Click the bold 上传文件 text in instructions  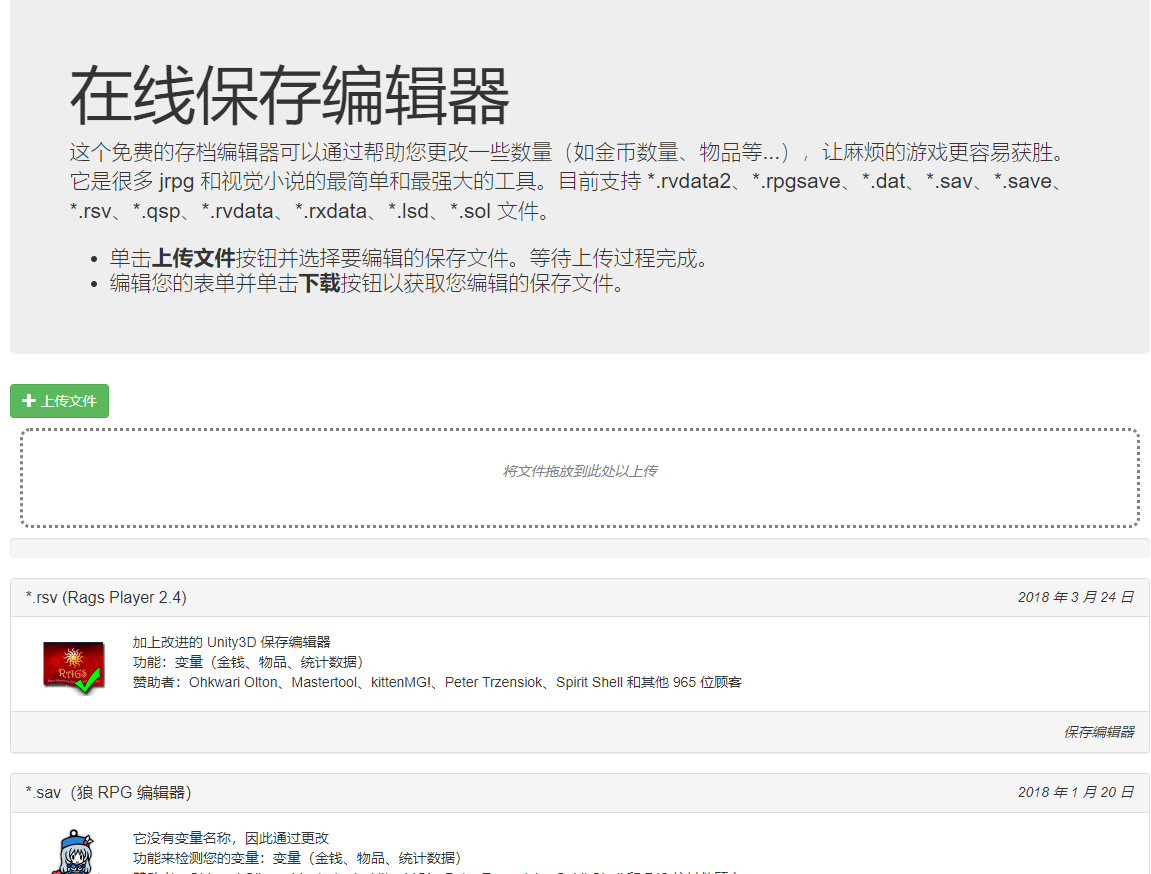[194, 259]
